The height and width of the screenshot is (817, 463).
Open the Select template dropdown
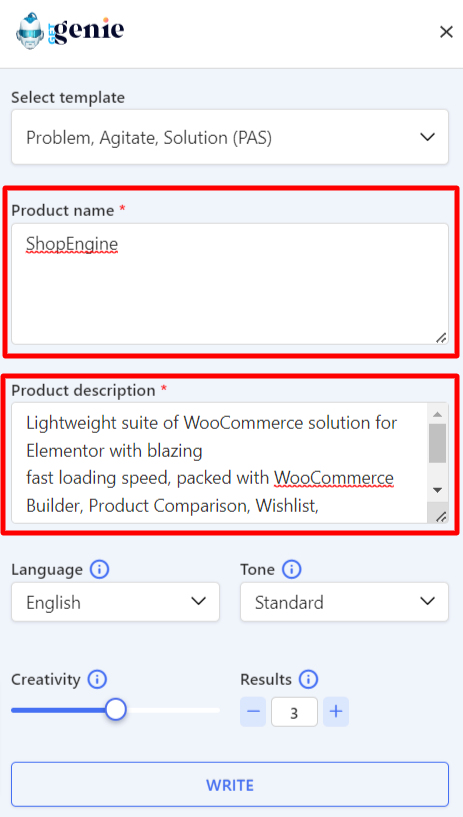[230, 137]
